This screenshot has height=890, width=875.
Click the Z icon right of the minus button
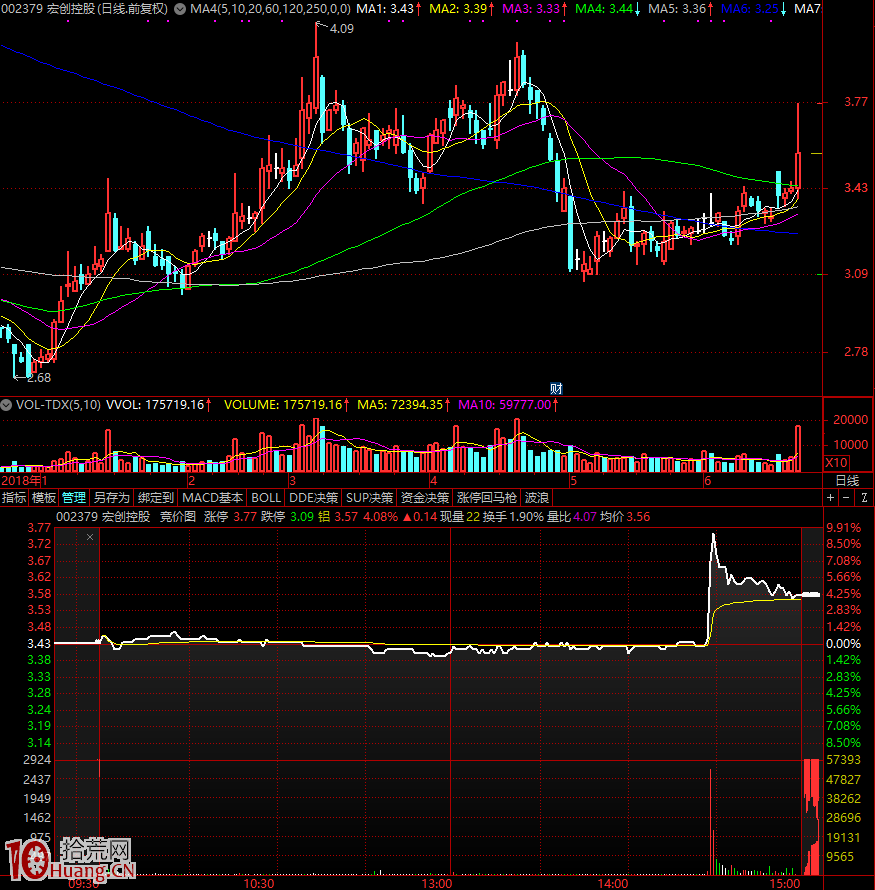tap(864, 498)
